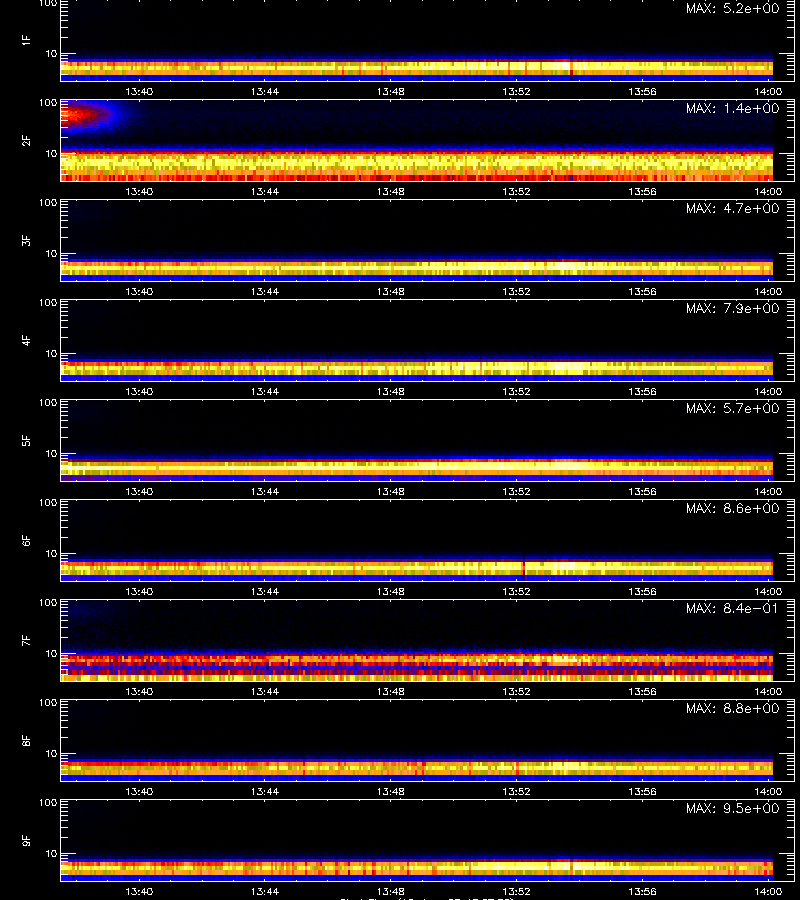800x900 pixels.
Task: Select "13:56" tick under the 9F panel
Action: (642, 892)
